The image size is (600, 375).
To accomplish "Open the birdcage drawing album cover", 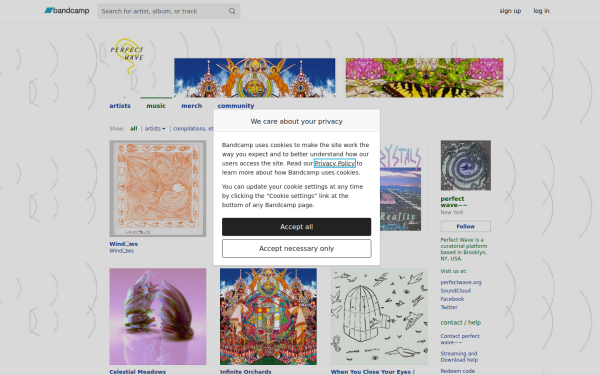I will [379, 316].
